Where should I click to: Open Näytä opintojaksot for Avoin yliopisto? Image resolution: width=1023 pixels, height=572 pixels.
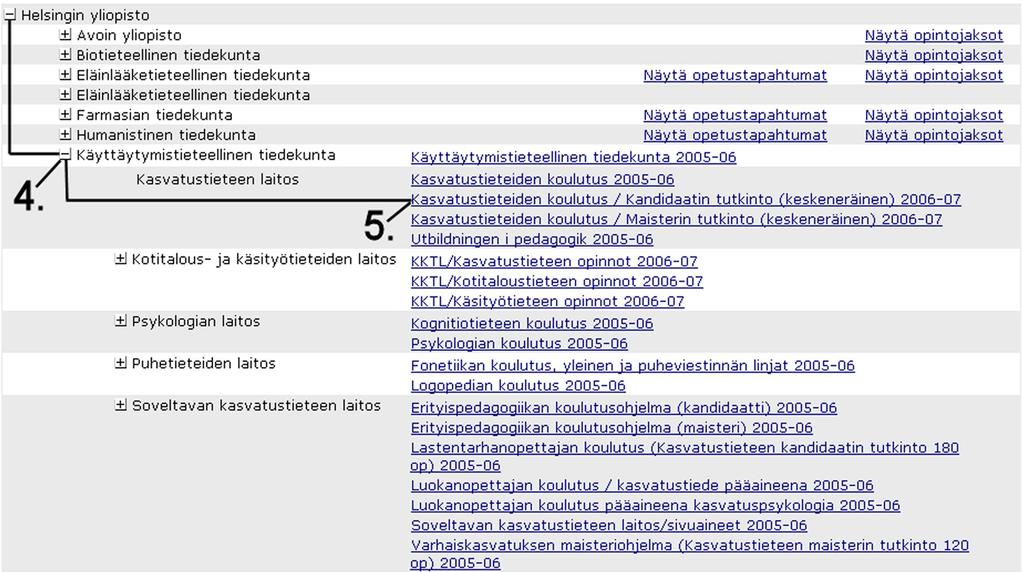pyautogui.click(x=934, y=35)
